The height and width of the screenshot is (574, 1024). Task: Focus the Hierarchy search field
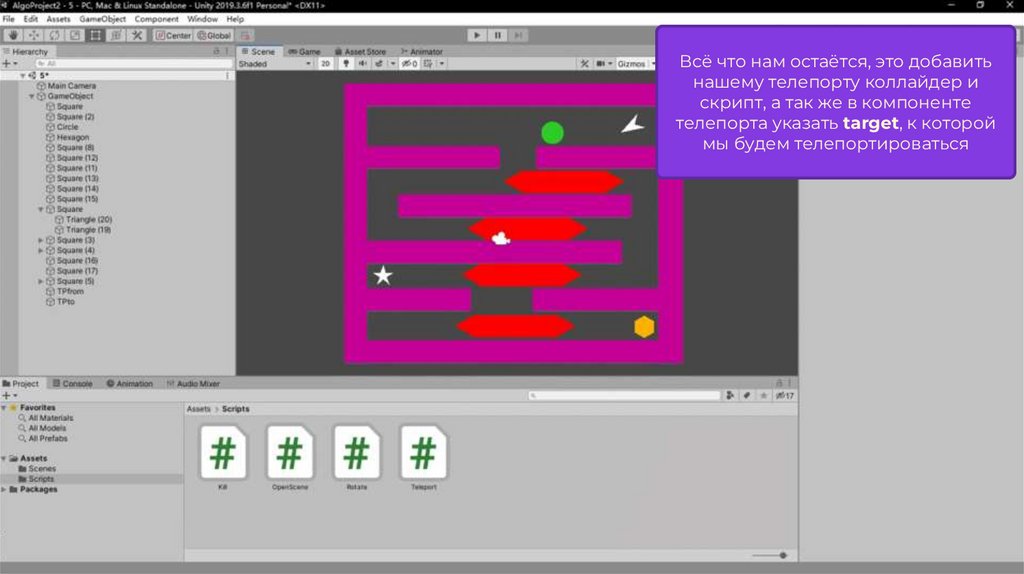134,64
